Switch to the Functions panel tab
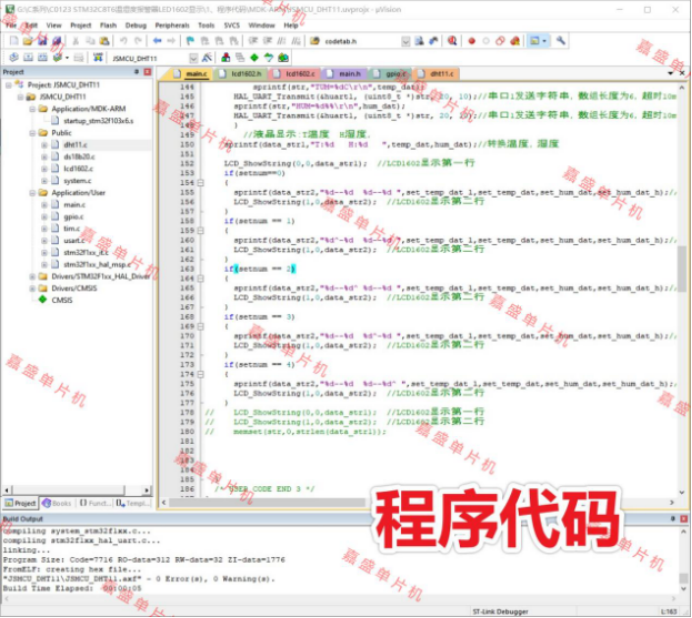The height and width of the screenshot is (618, 692). pyautogui.click(x=94, y=503)
